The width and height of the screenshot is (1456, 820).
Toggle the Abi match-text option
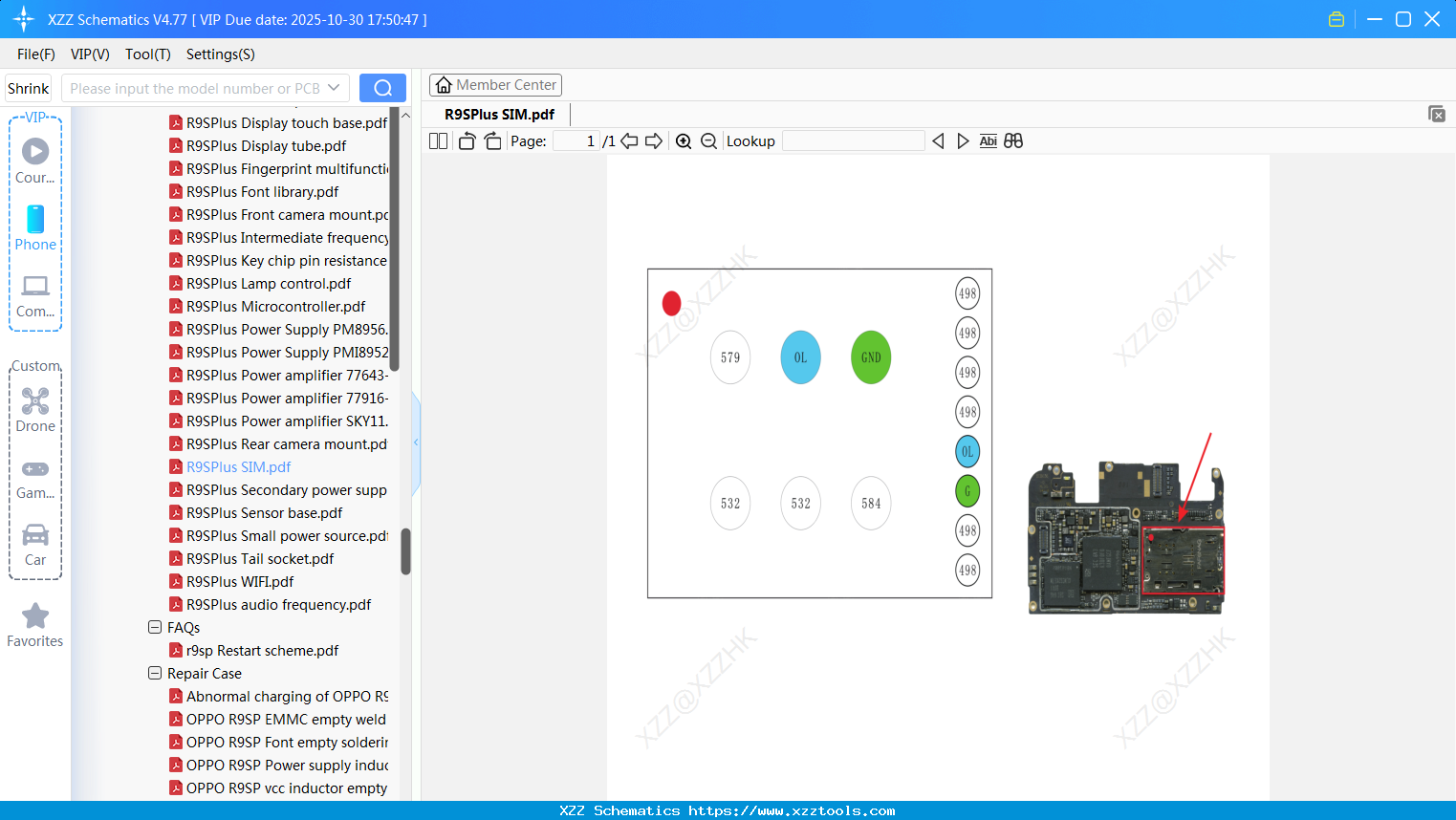pyautogui.click(x=989, y=141)
